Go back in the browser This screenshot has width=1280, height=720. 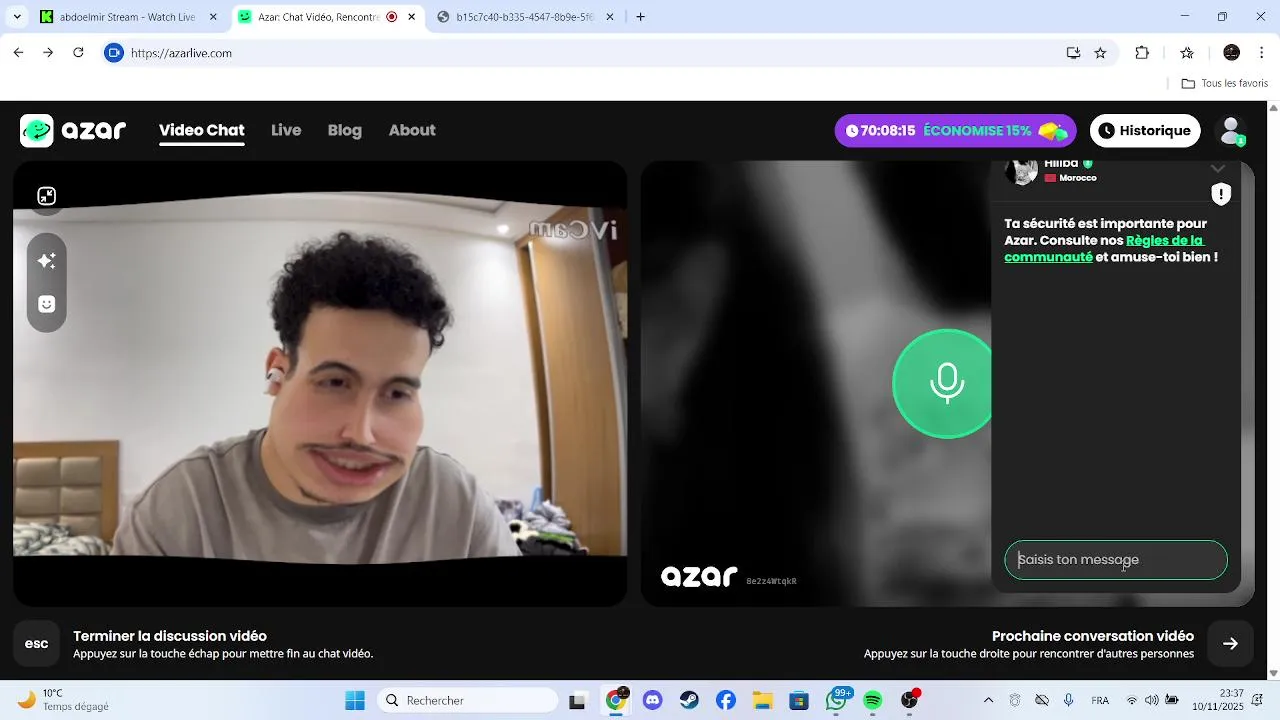[18, 53]
